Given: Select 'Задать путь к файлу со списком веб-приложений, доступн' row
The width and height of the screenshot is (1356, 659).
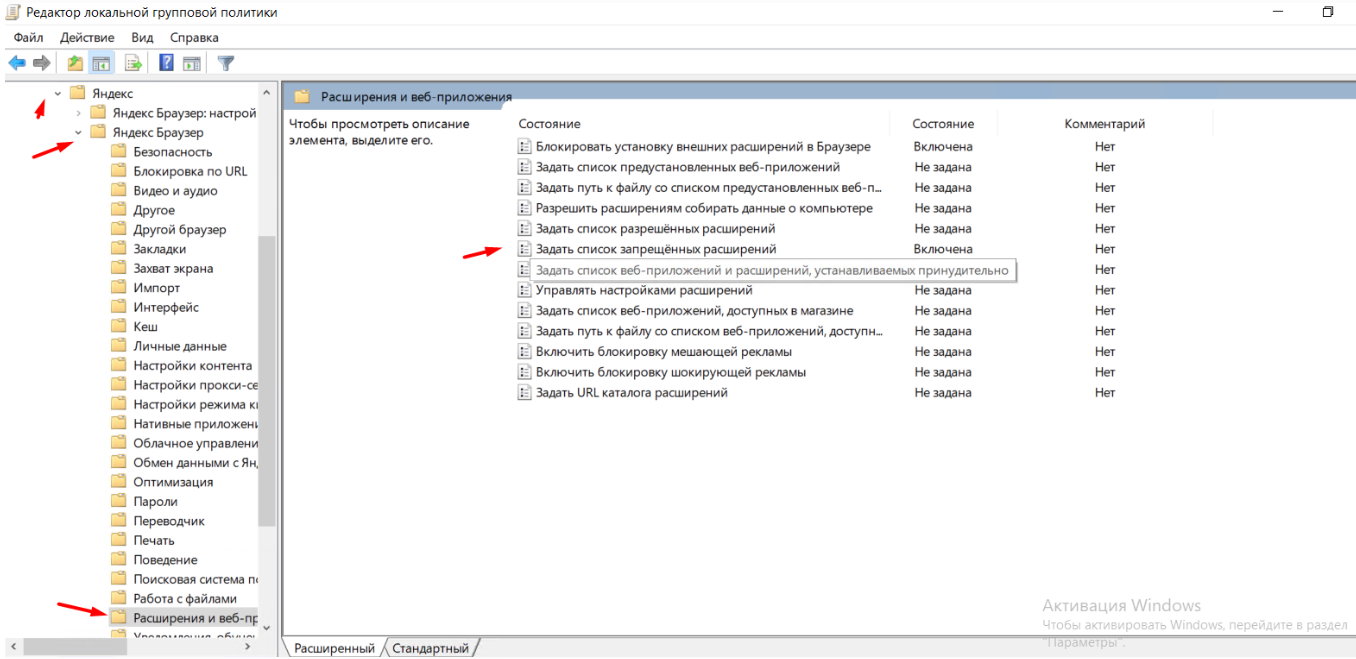Looking at the screenshot, I should [709, 331].
